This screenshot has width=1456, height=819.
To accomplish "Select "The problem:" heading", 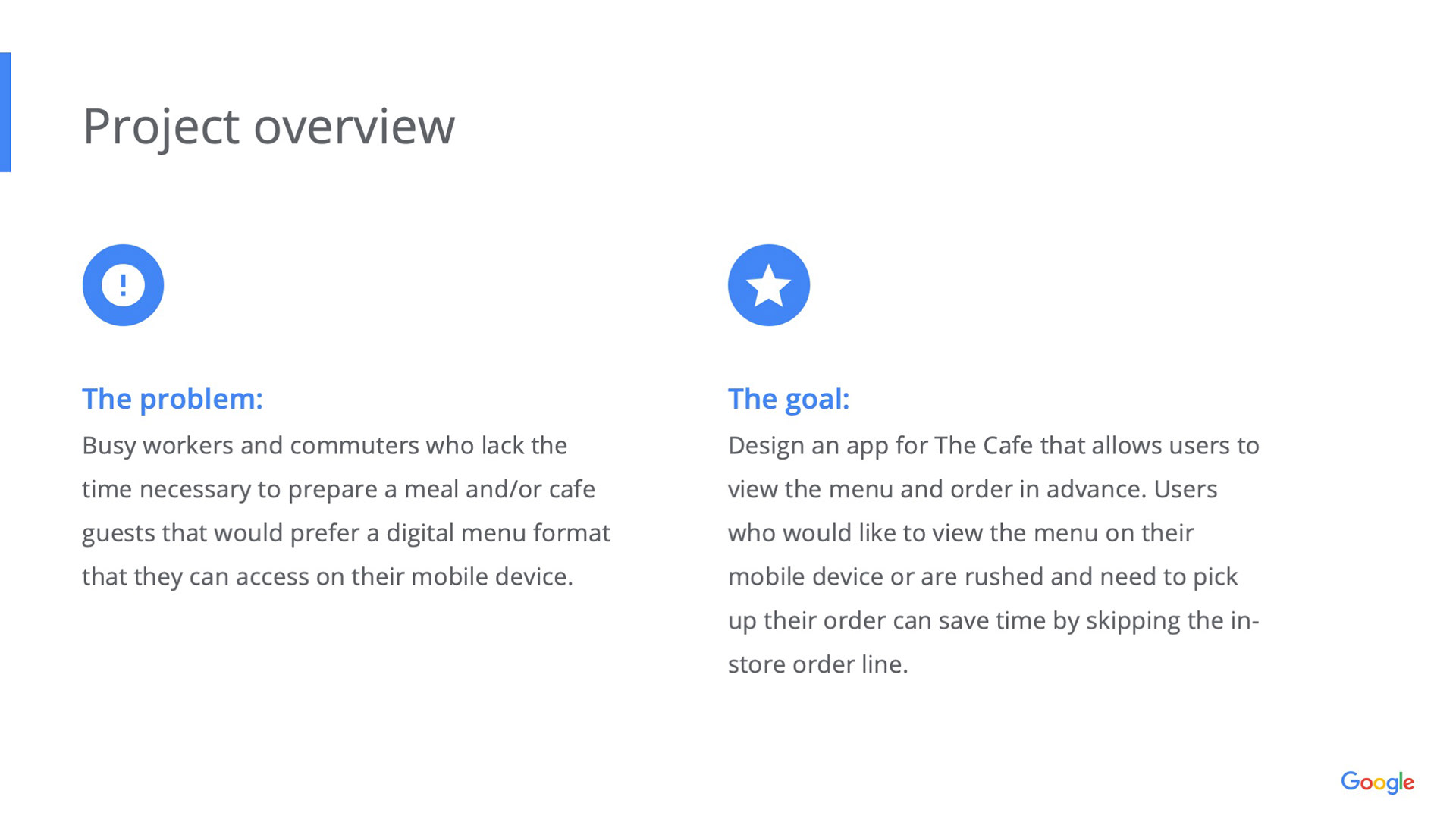I will point(172,399).
